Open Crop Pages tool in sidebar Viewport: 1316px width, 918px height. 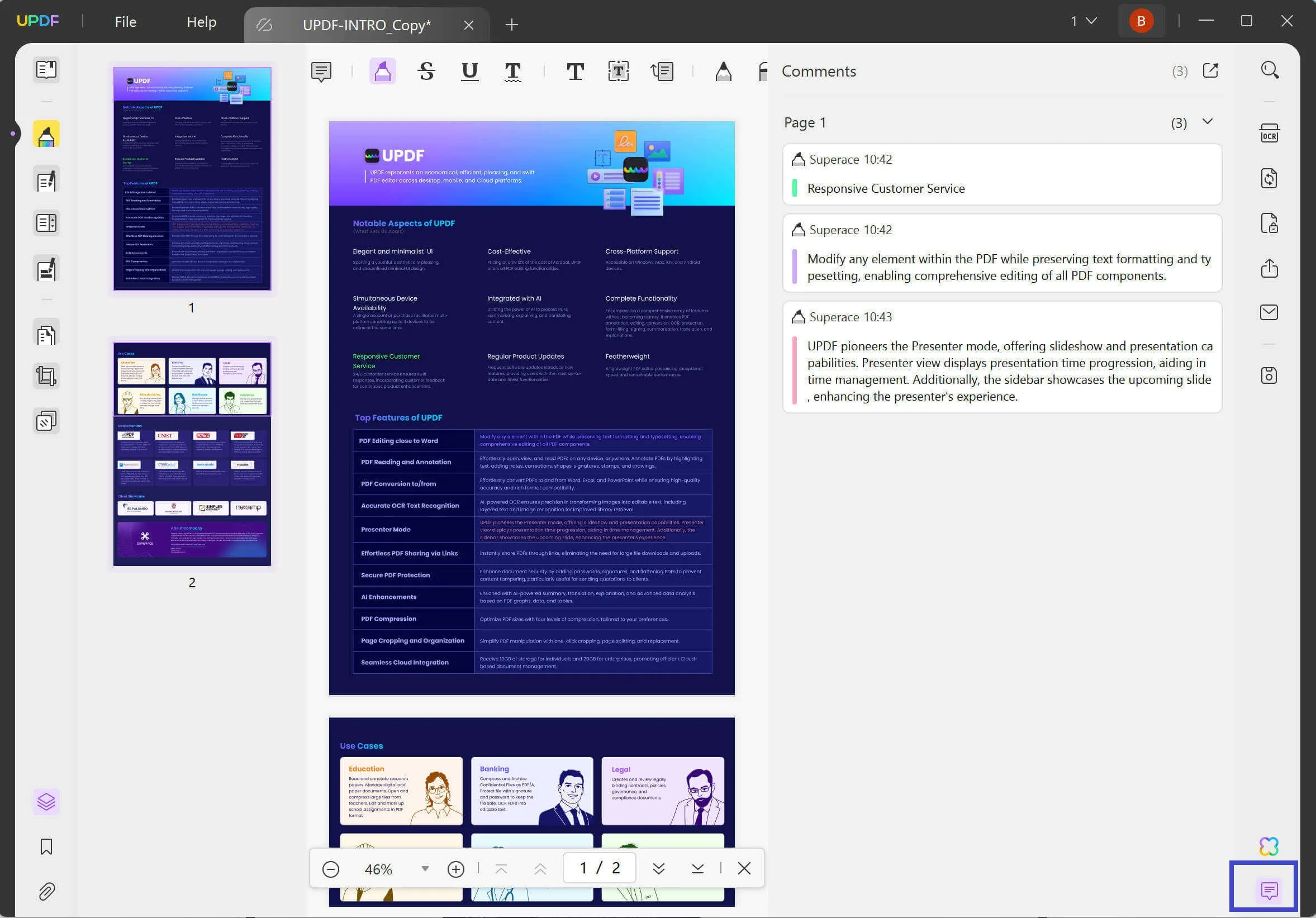coord(46,376)
